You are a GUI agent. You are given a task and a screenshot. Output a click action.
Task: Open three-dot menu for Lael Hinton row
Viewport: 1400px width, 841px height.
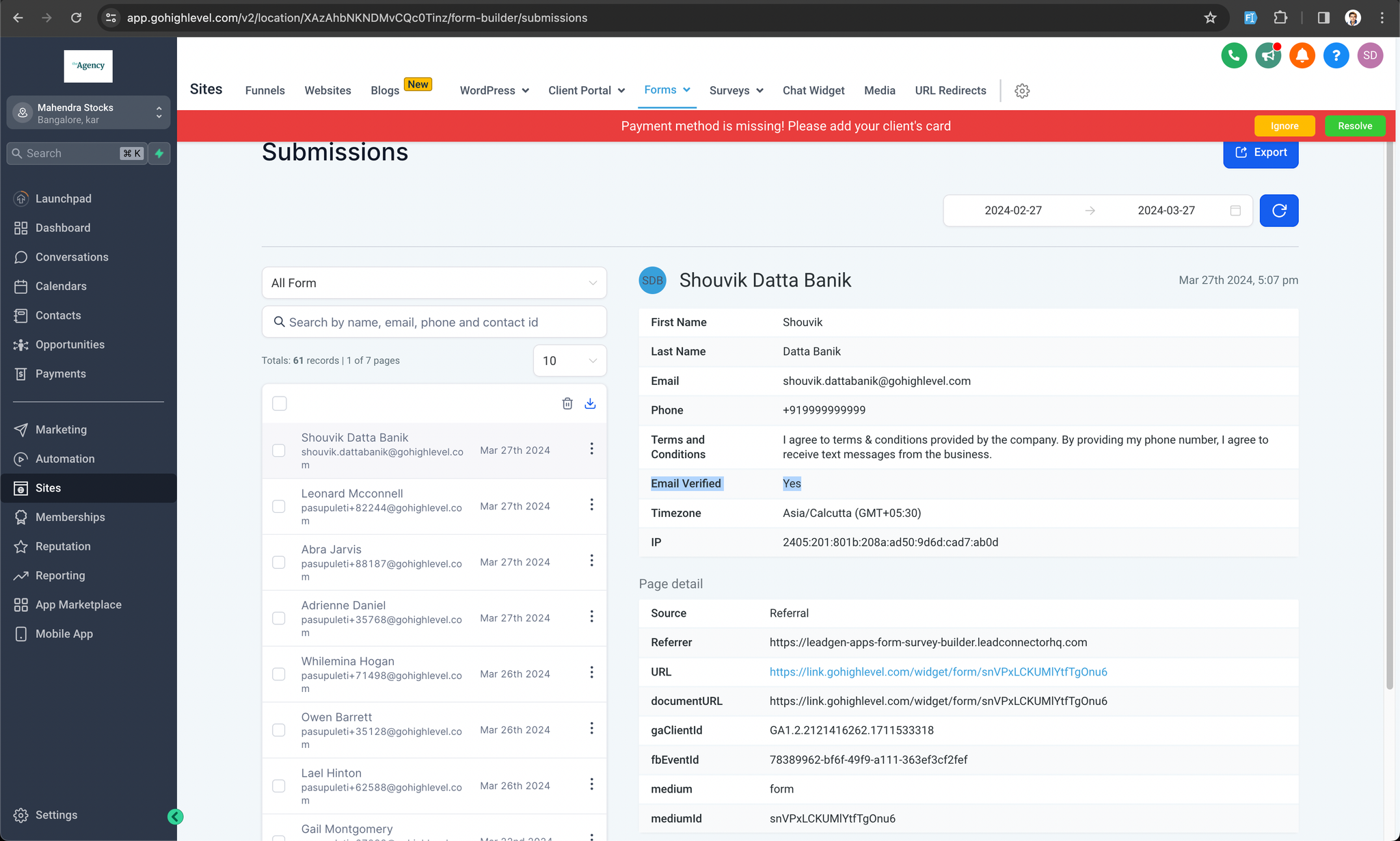pyautogui.click(x=591, y=784)
